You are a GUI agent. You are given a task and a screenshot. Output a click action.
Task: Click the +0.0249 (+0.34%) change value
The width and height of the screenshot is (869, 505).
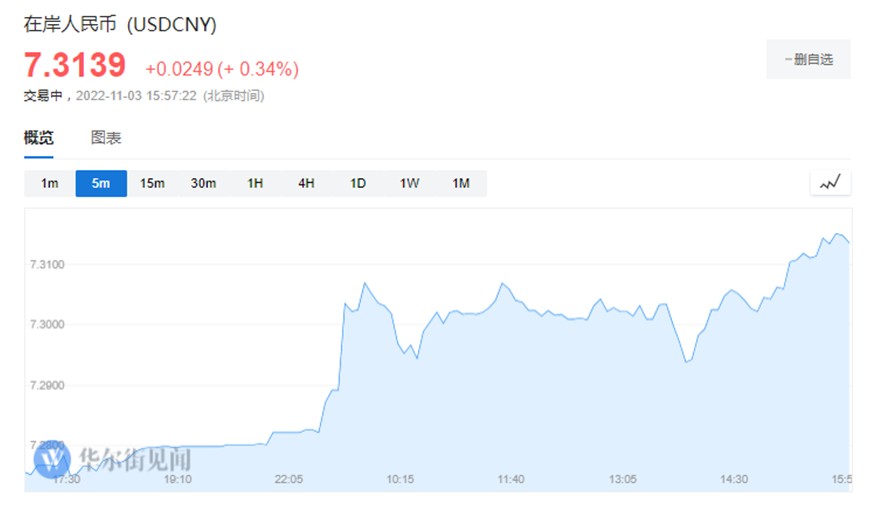pyautogui.click(x=221, y=69)
